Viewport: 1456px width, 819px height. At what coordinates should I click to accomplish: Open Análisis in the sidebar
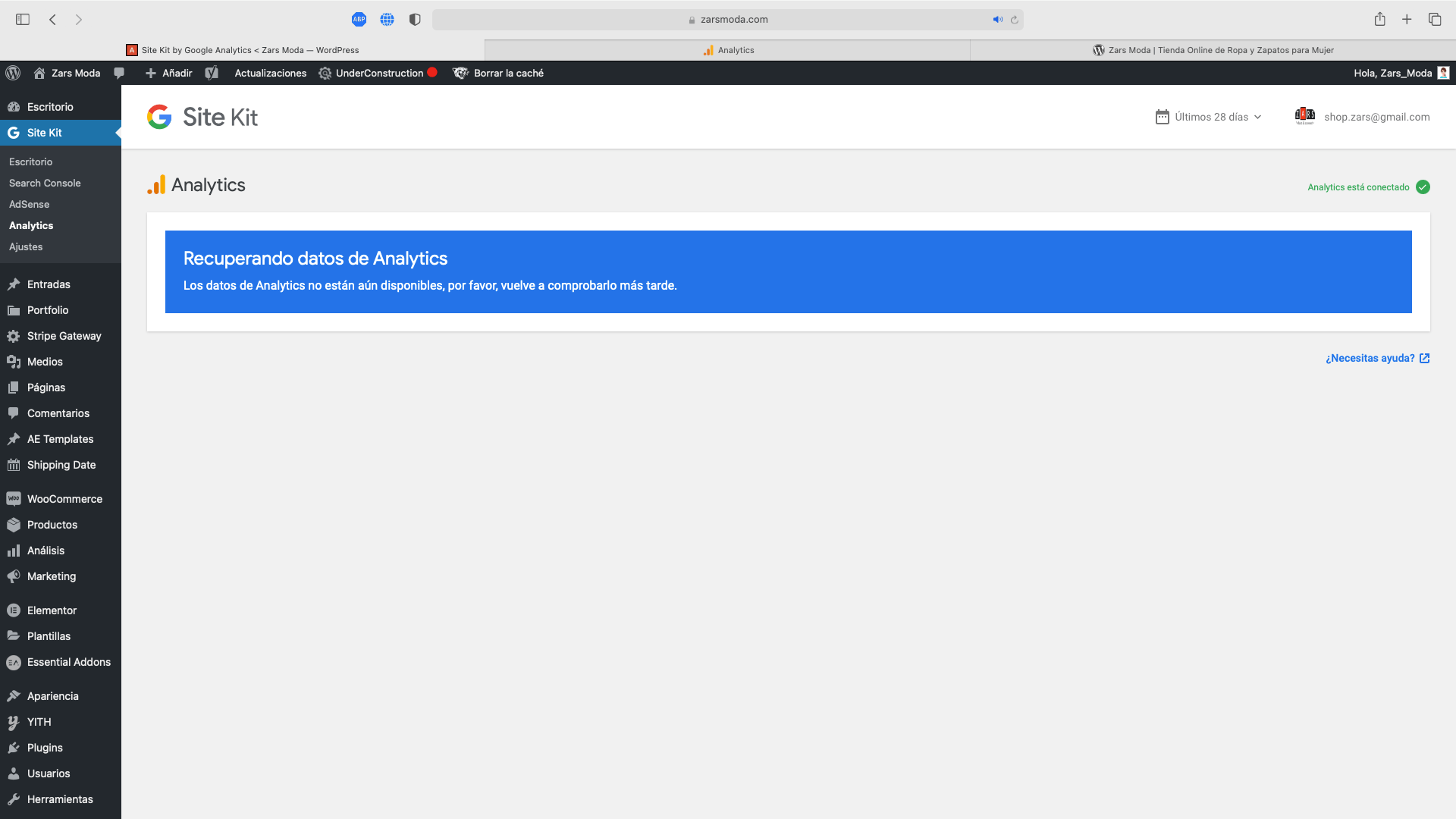tap(61, 551)
